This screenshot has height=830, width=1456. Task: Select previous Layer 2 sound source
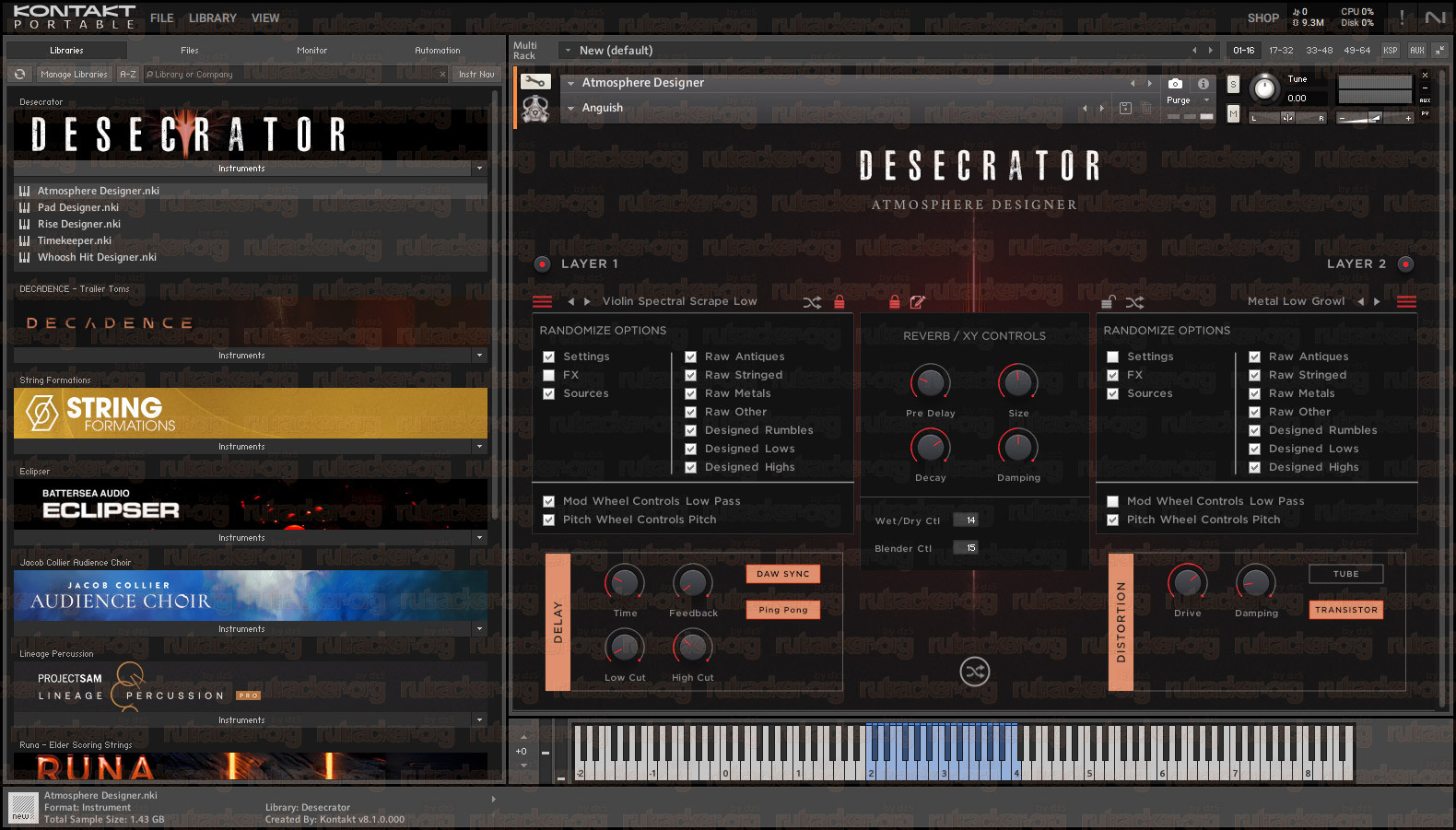1360,301
